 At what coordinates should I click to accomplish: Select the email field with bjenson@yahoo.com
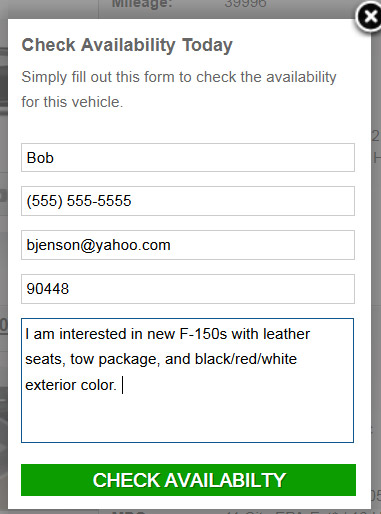tap(188, 245)
